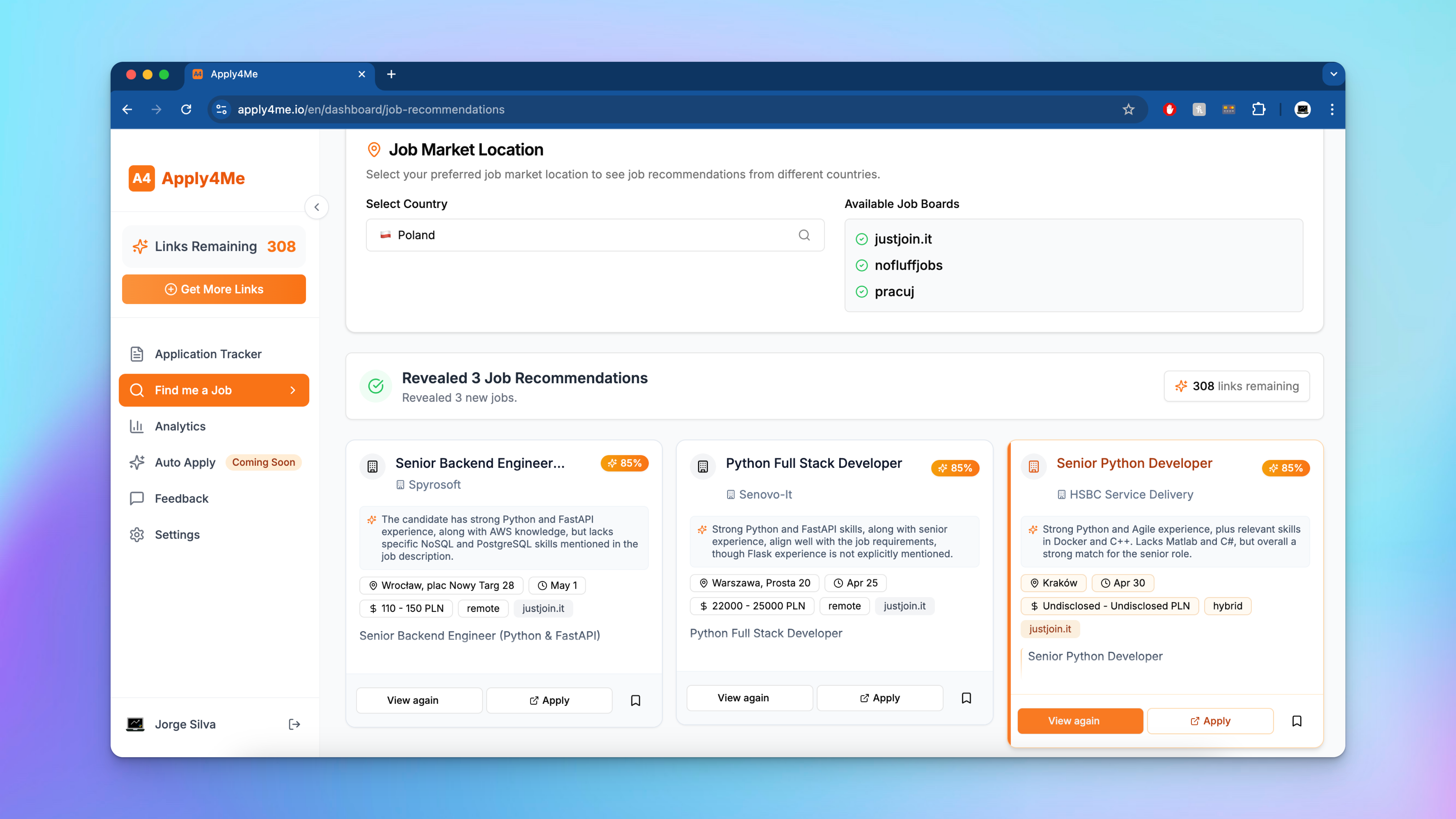Save the Senior Python Developer job bookmark
This screenshot has width=1456, height=819.
pos(1297,721)
